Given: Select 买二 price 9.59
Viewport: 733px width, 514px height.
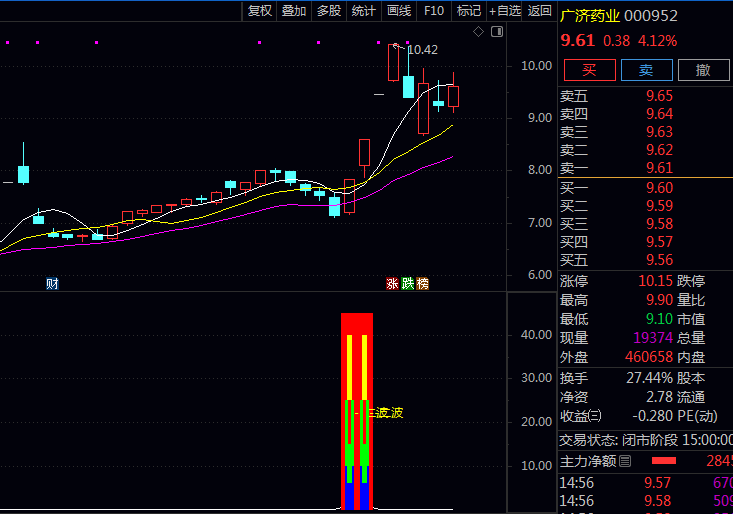Looking at the screenshot, I should (x=659, y=206).
